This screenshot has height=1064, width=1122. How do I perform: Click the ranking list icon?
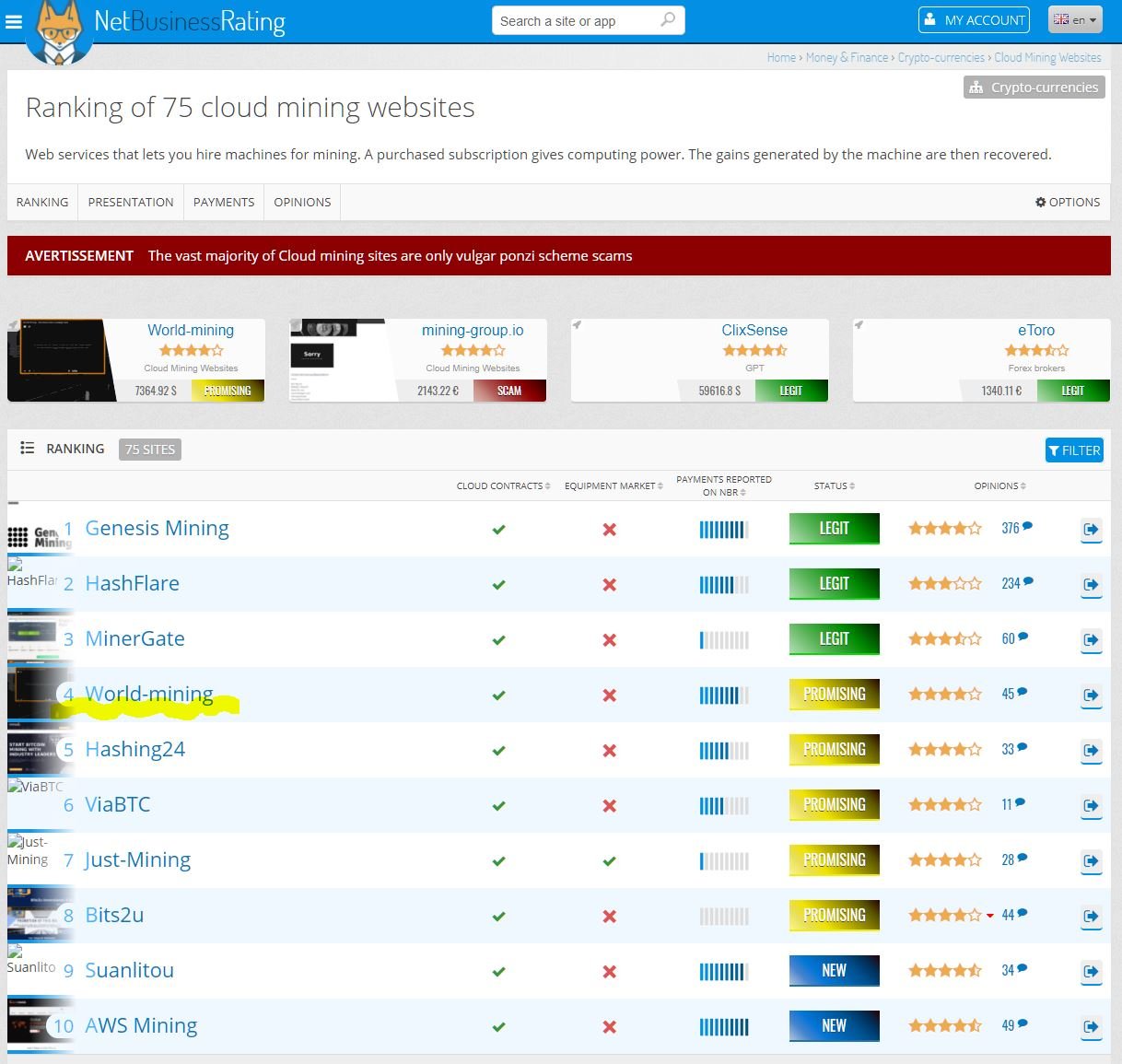click(28, 448)
